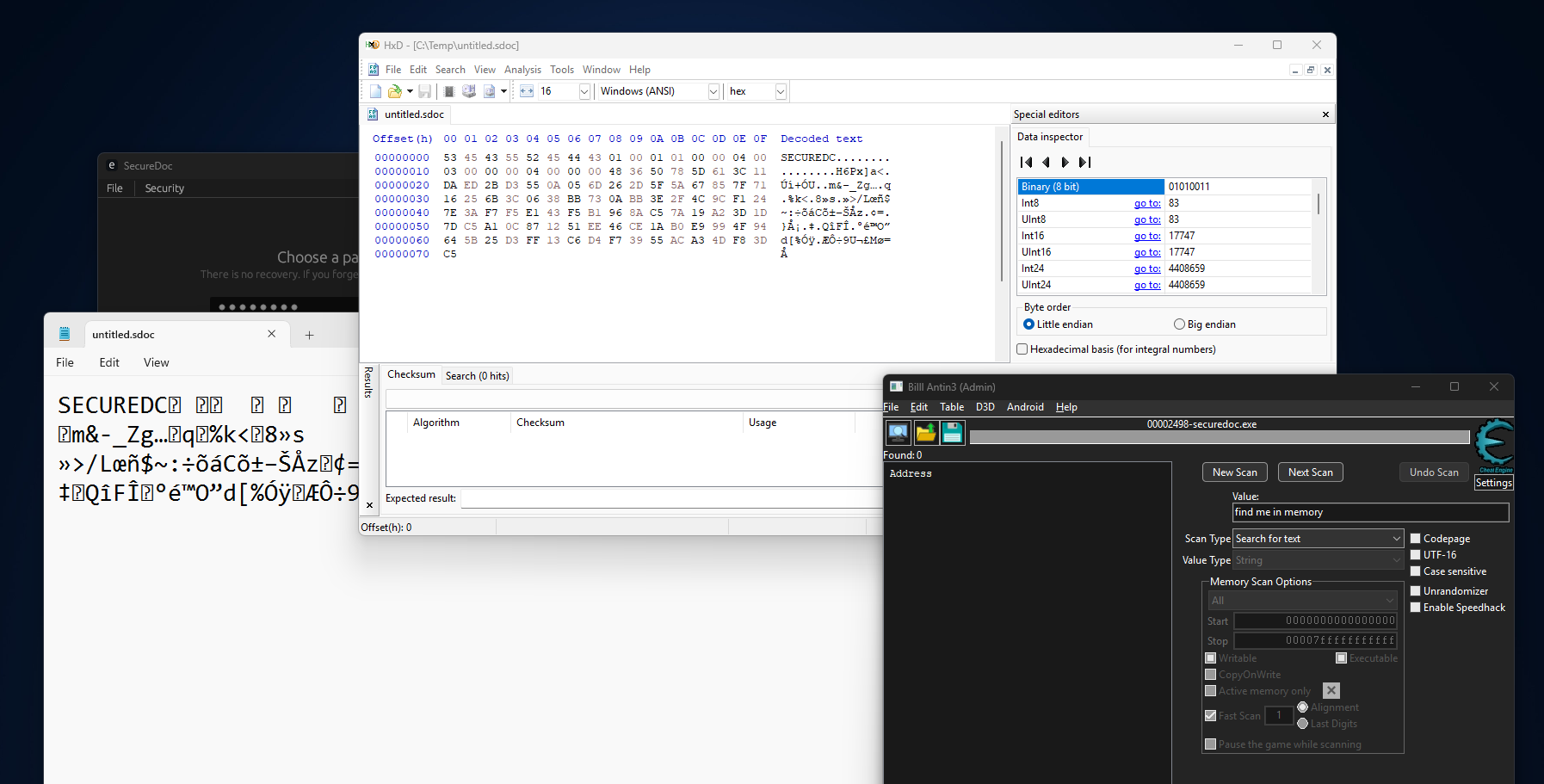Open disk image icon in HxD toolbar
This screenshot has width=1544, height=784.
point(489,91)
